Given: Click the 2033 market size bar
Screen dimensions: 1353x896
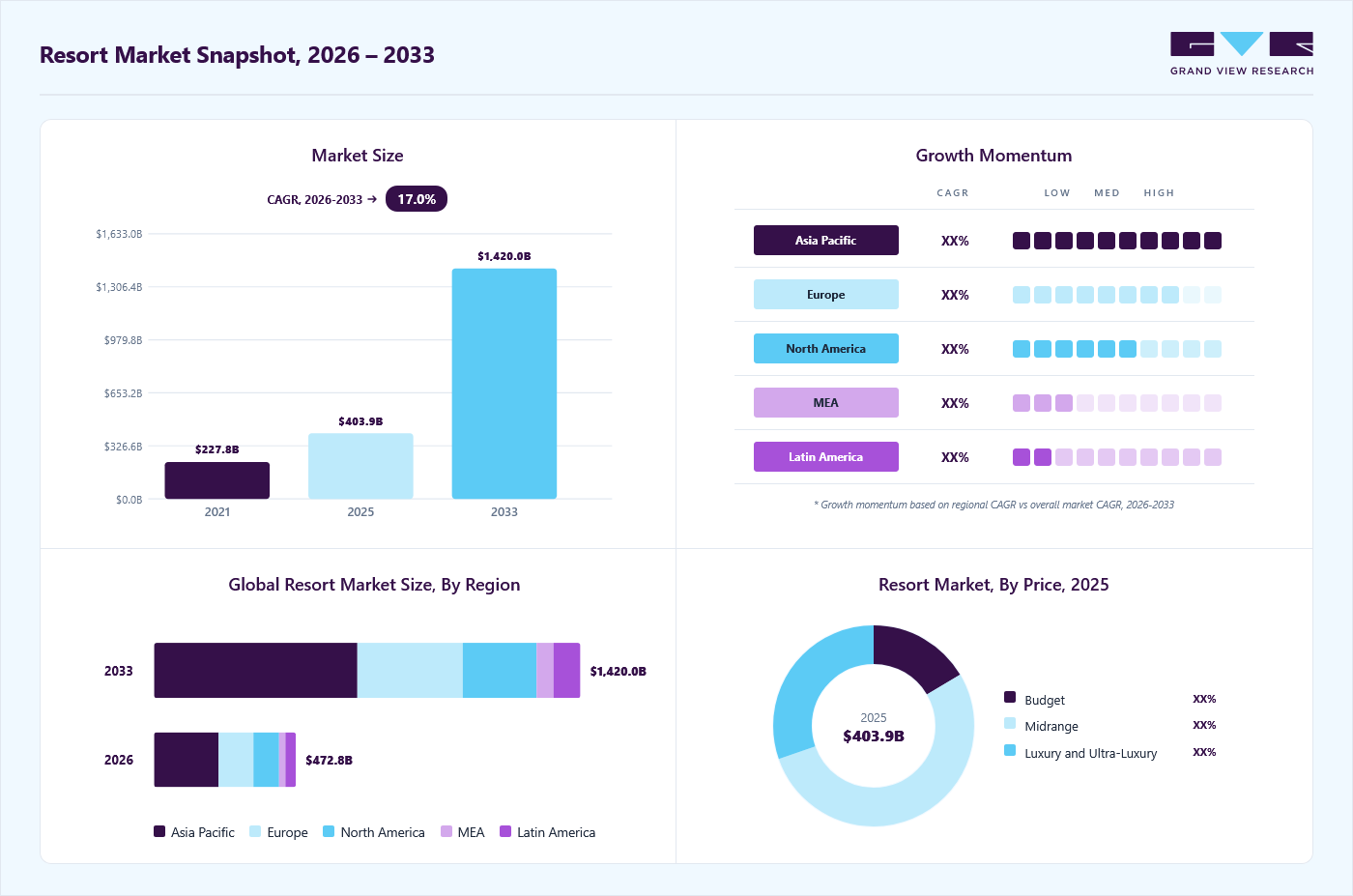Looking at the screenshot, I should click(504, 384).
